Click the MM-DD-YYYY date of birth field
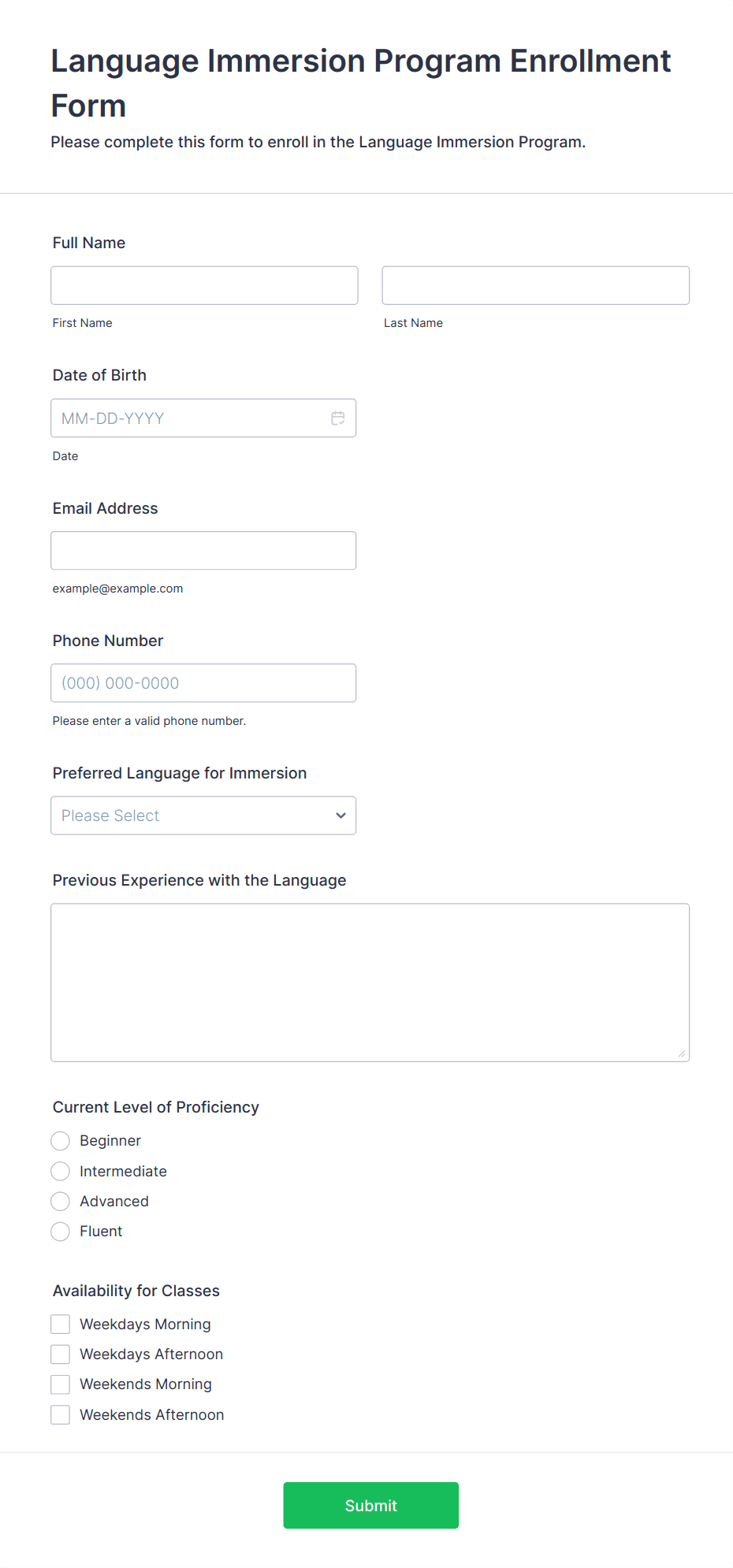This screenshot has height=1568, width=733. pos(203,418)
